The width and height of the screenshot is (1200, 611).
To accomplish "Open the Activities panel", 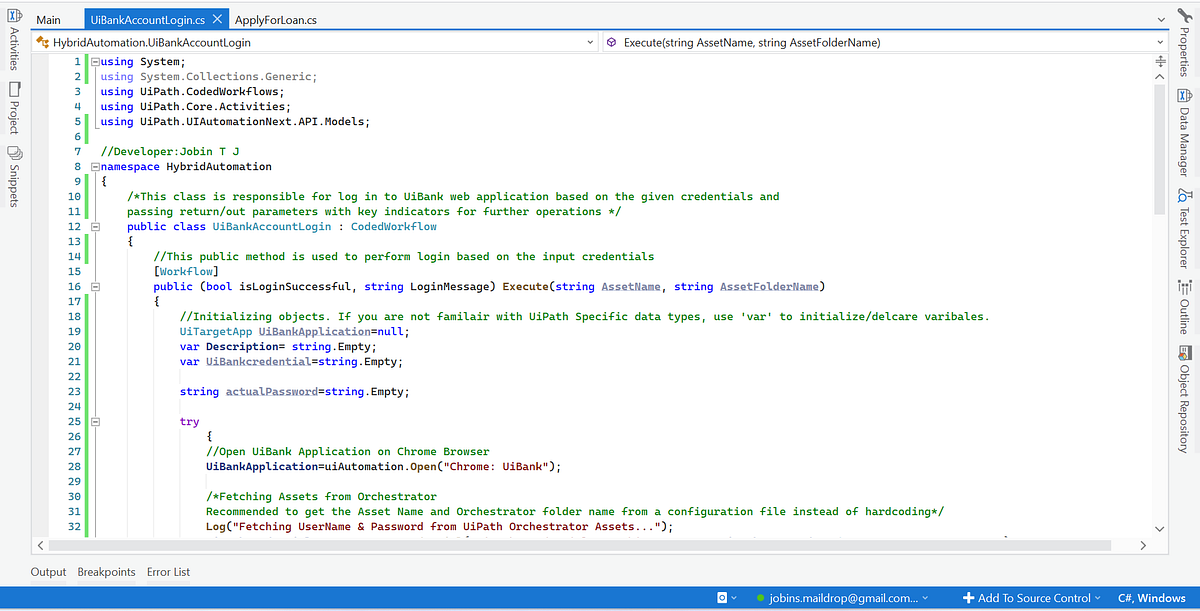I will pyautogui.click(x=13, y=40).
